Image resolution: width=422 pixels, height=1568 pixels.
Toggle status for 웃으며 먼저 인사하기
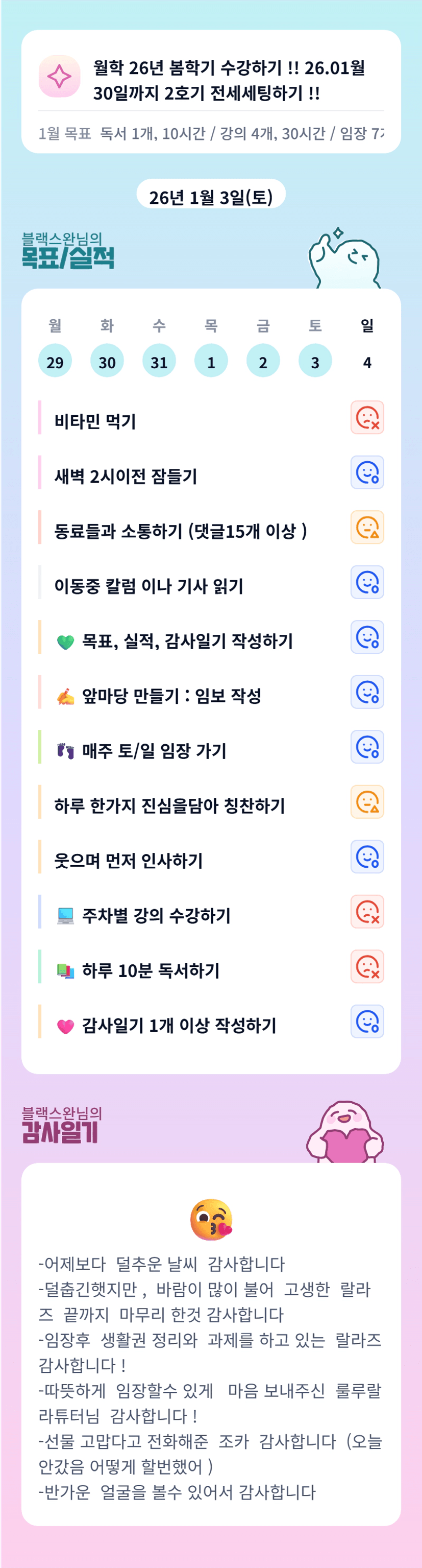pos(367,857)
